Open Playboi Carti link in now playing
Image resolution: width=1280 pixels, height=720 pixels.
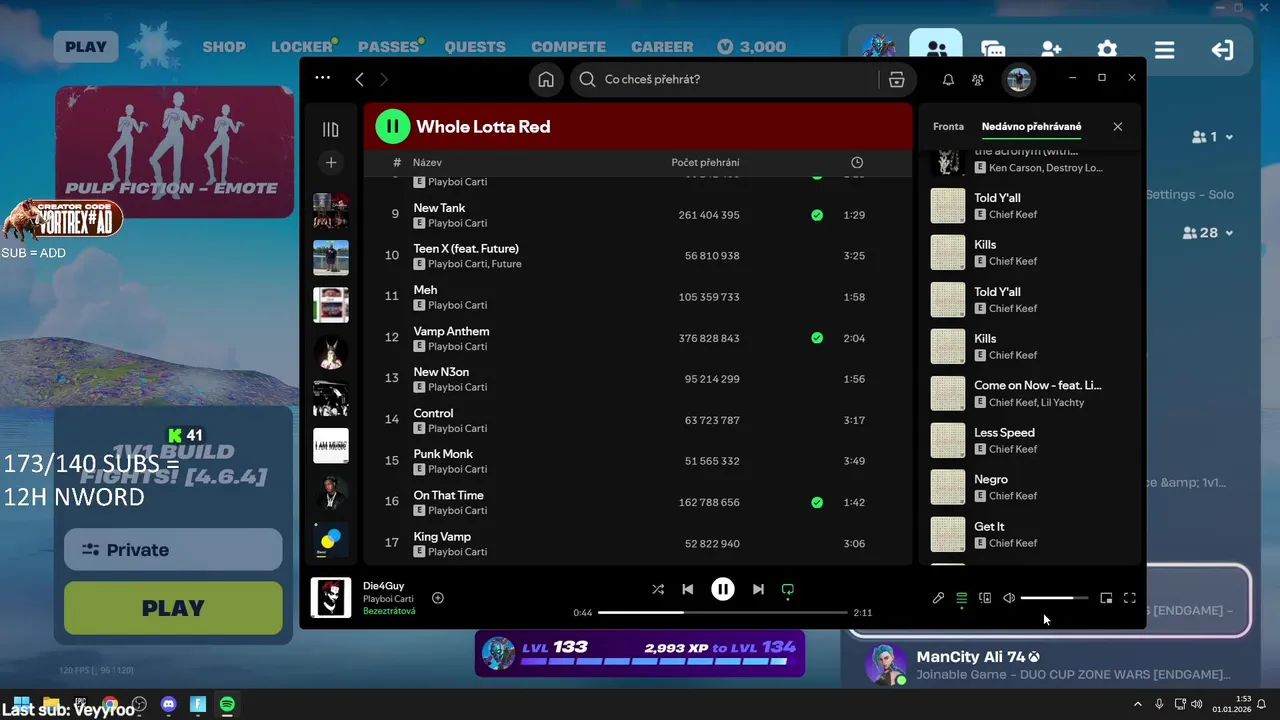point(388,598)
